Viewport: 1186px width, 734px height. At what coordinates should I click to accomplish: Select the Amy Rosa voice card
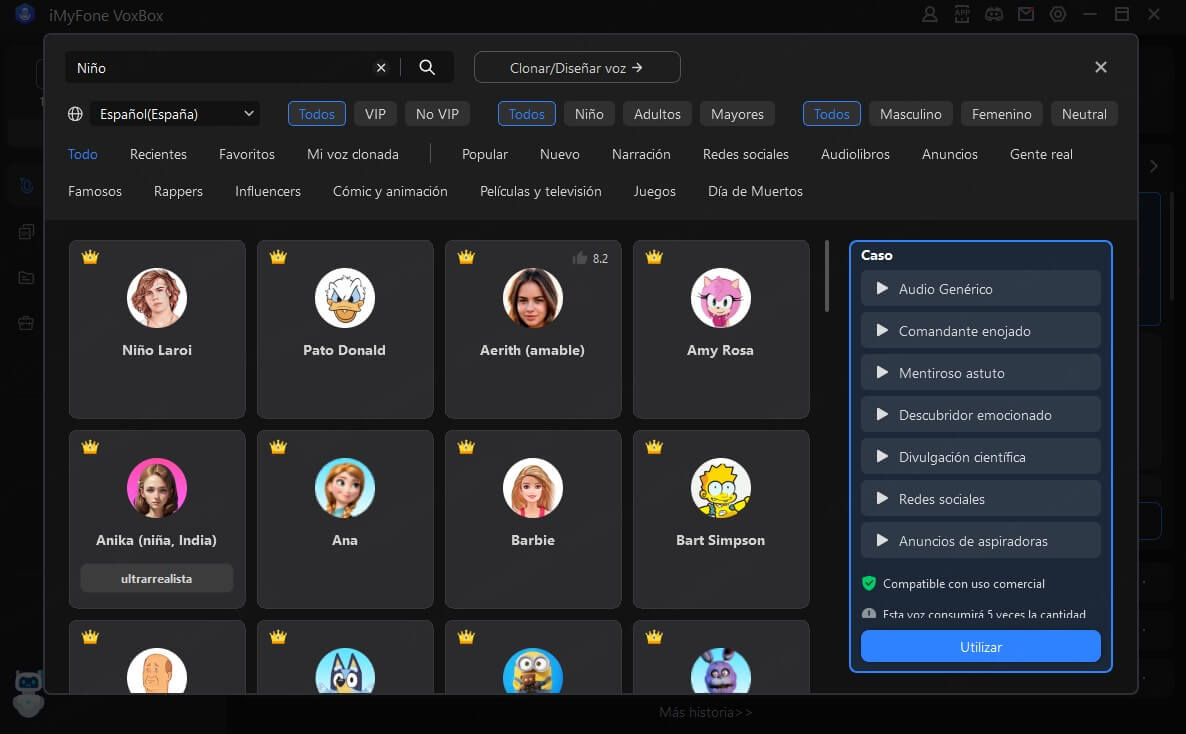[721, 329]
